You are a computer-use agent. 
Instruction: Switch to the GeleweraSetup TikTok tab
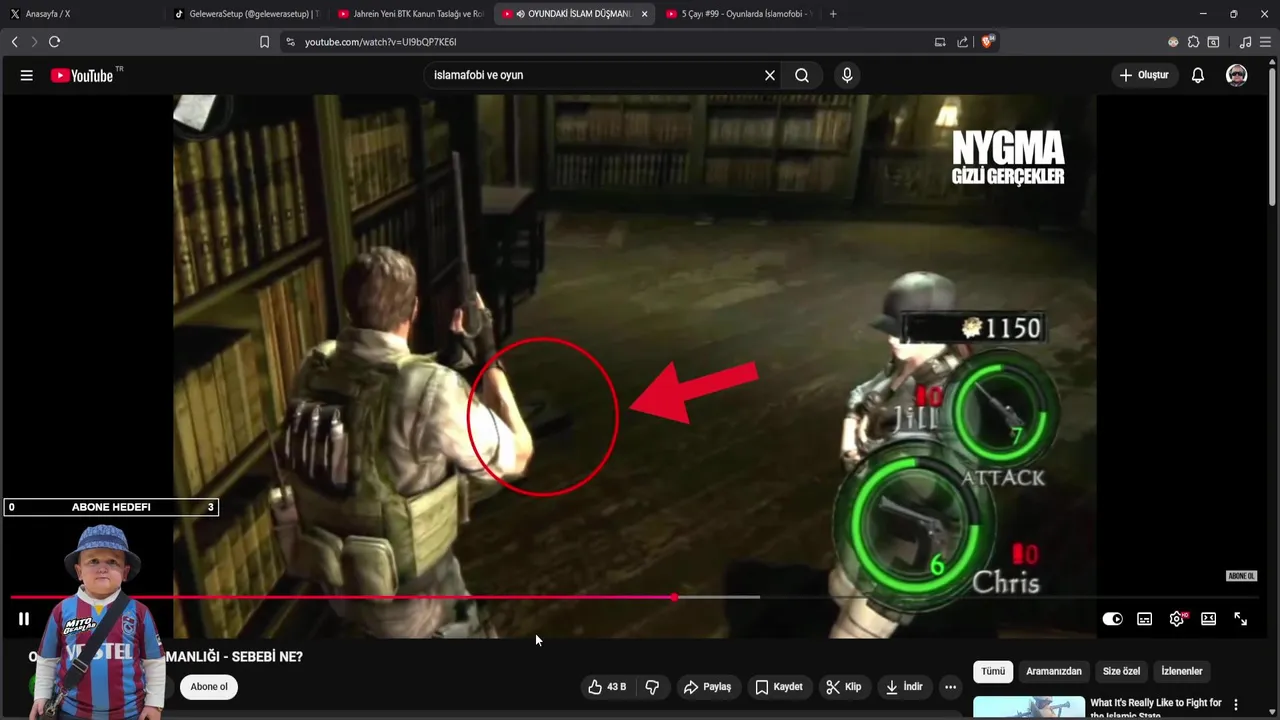click(246, 14)
